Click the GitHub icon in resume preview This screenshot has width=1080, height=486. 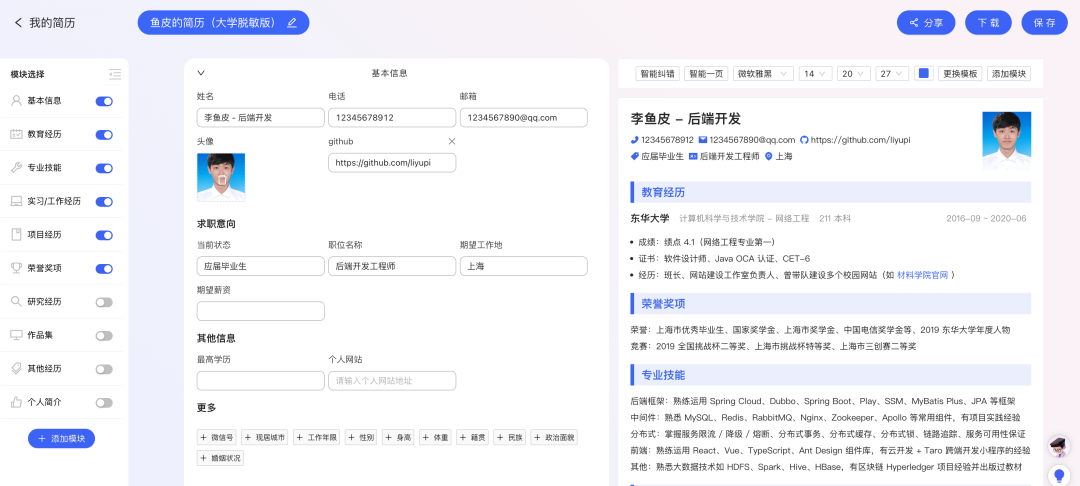804,140
